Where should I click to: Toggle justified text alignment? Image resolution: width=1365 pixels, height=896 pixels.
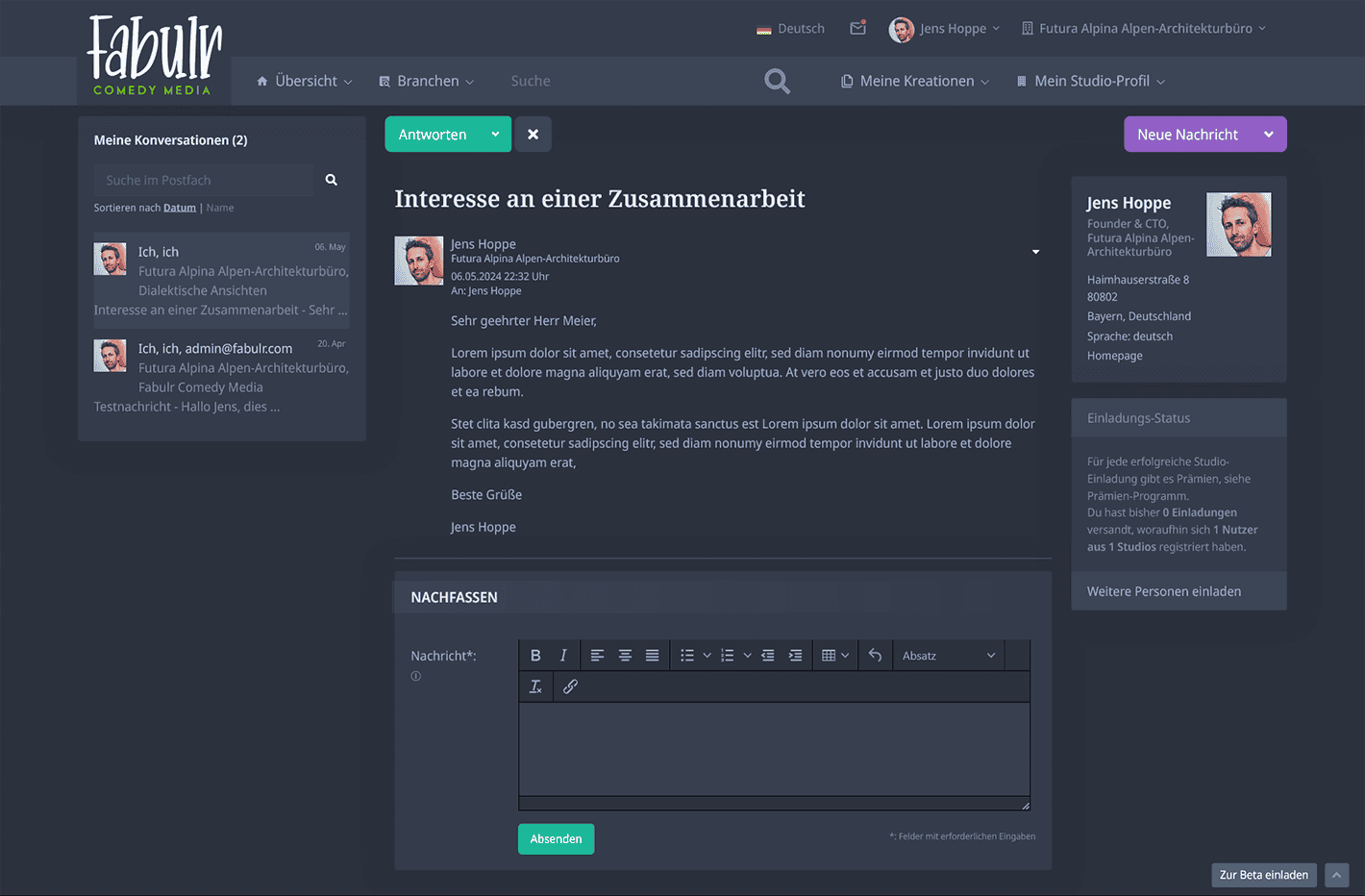pos(652,656)
